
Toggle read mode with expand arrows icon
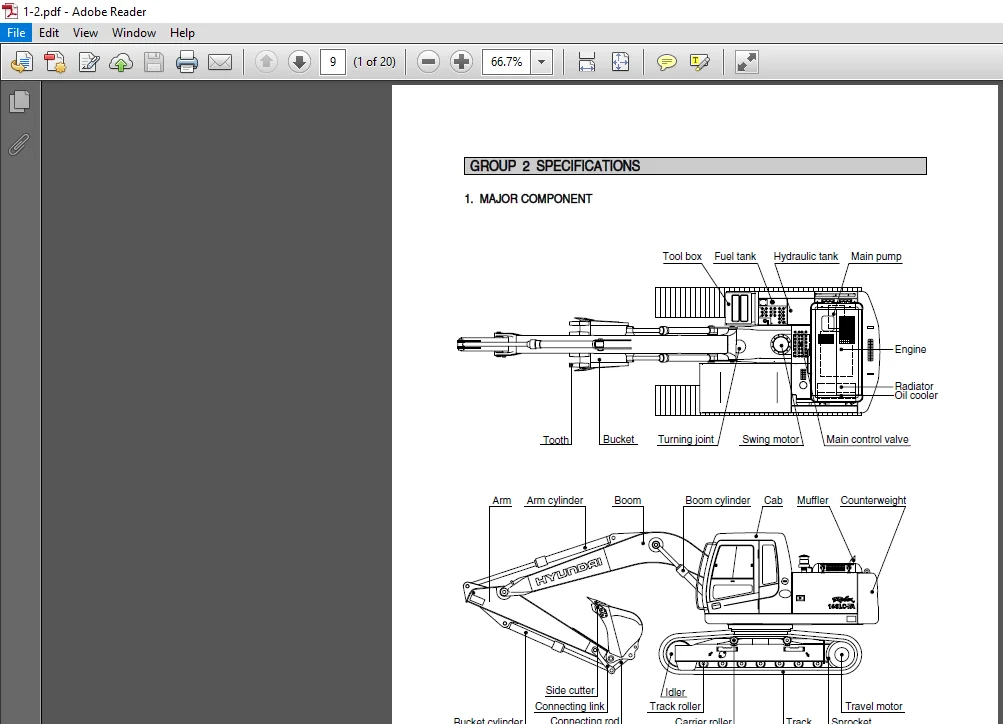coord(746,62)
